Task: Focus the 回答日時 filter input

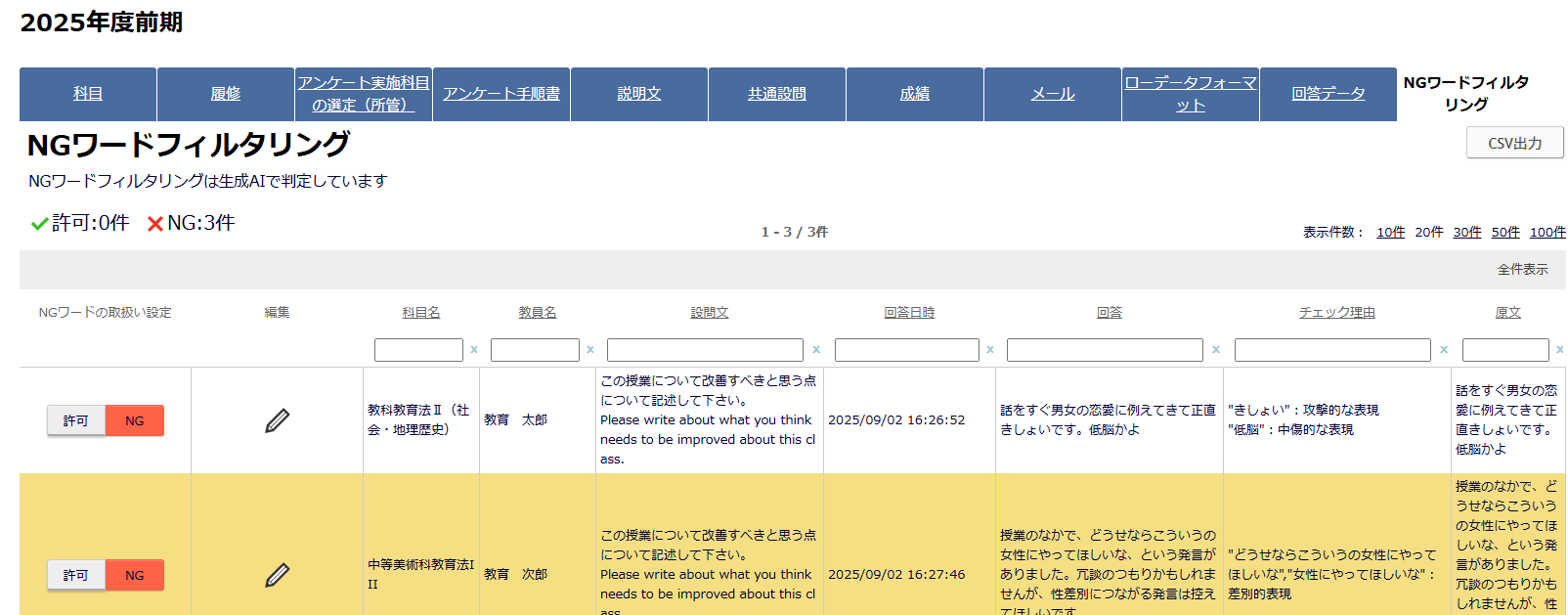Action: pos(907,350)
